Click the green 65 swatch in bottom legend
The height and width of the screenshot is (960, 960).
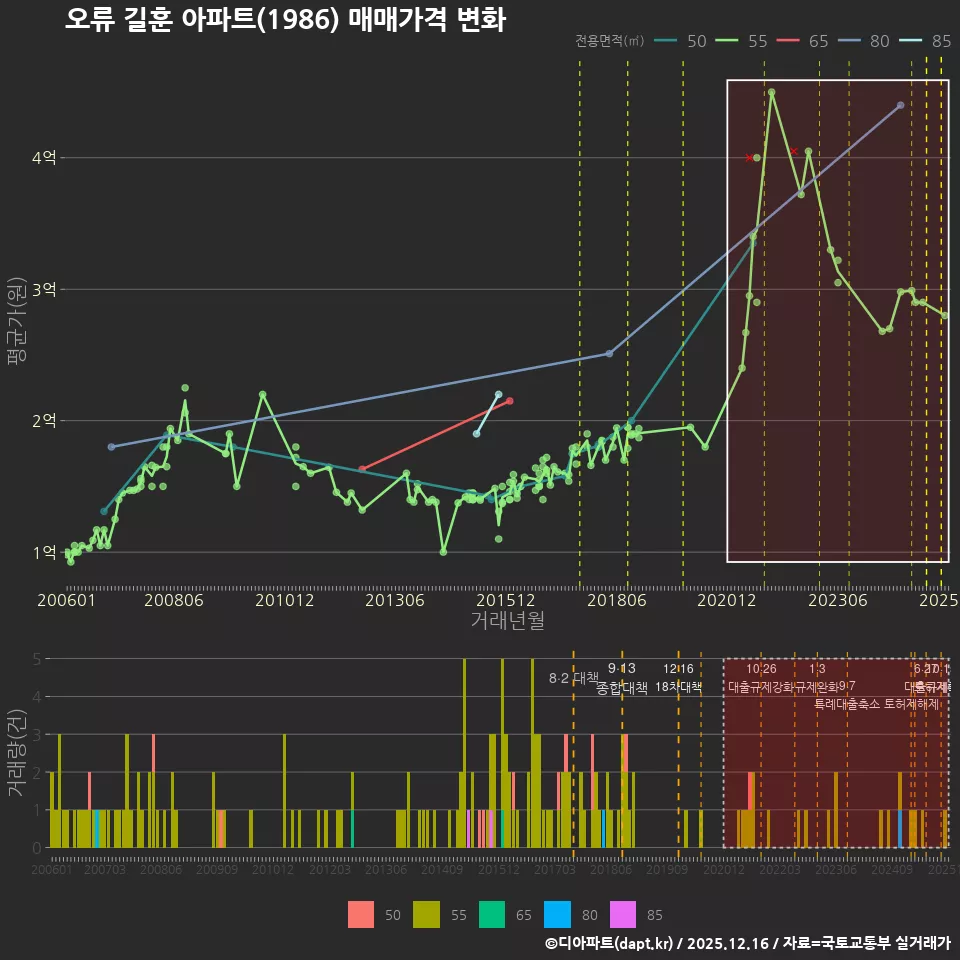click(493, 914)
